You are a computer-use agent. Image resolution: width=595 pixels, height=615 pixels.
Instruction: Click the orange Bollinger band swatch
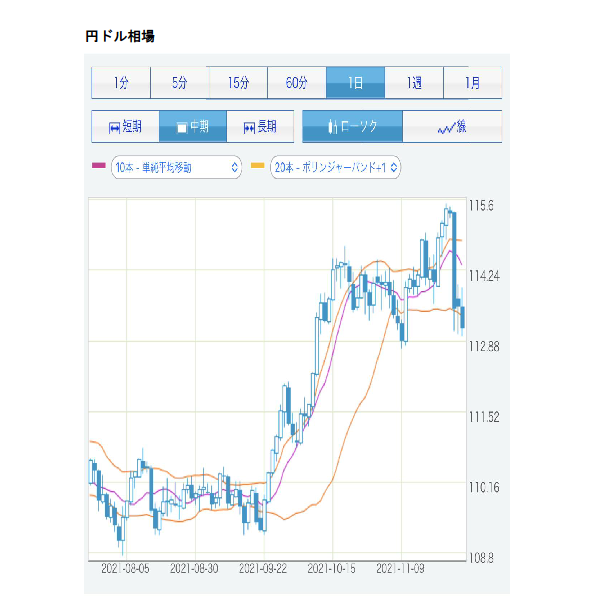click(x=258, y=166)
